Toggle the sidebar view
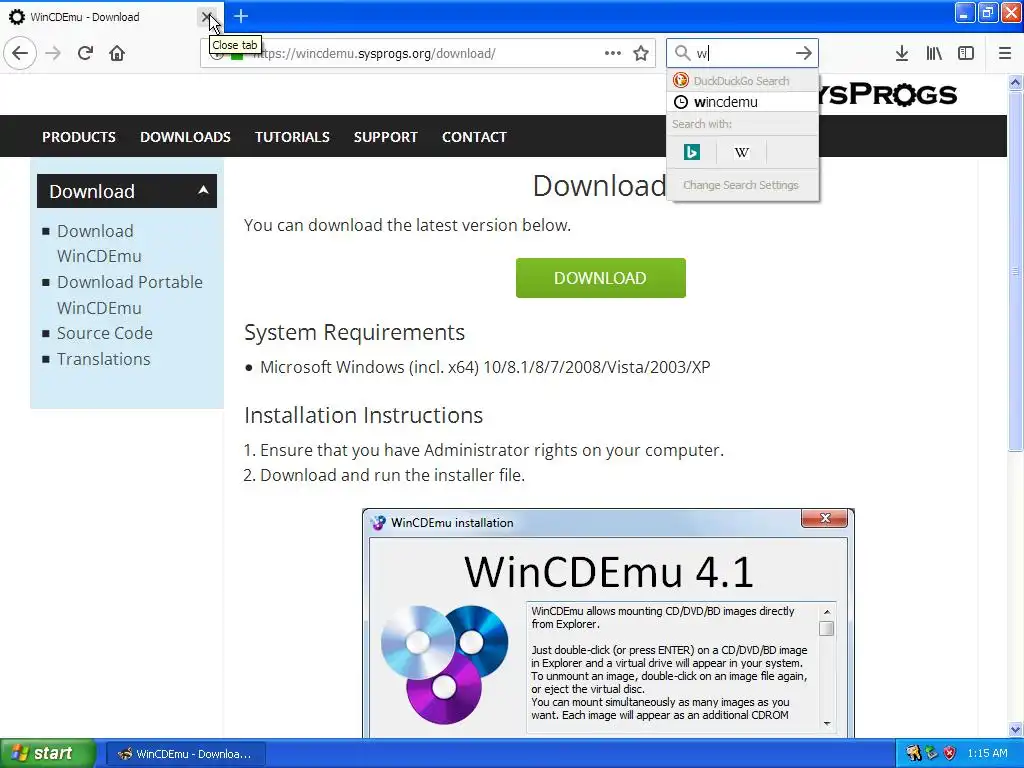This screenshot has height=768, width=1024. [966, 53]
